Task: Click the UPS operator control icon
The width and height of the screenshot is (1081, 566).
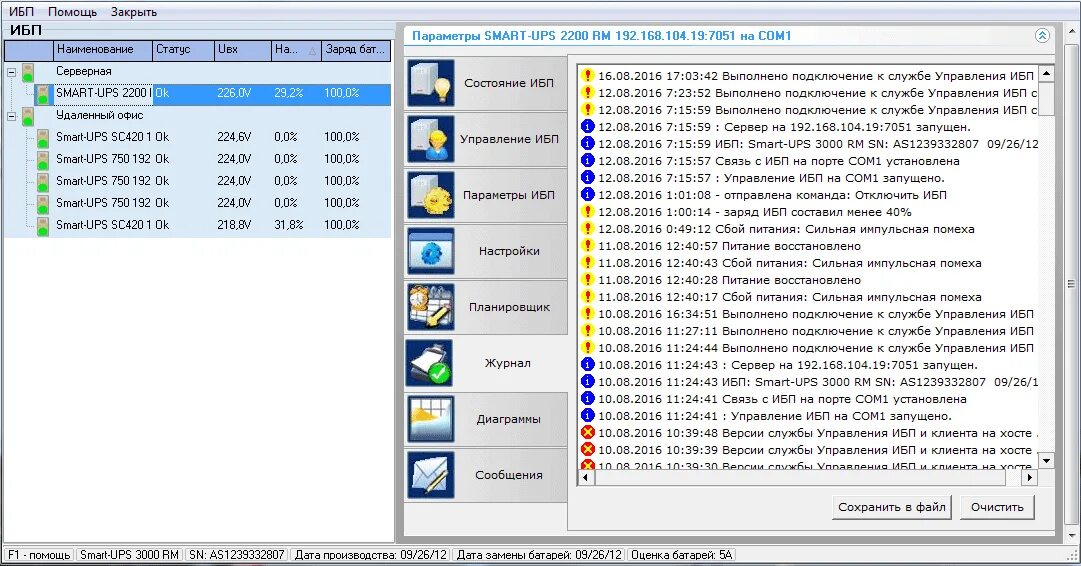Action: [430, 139]
